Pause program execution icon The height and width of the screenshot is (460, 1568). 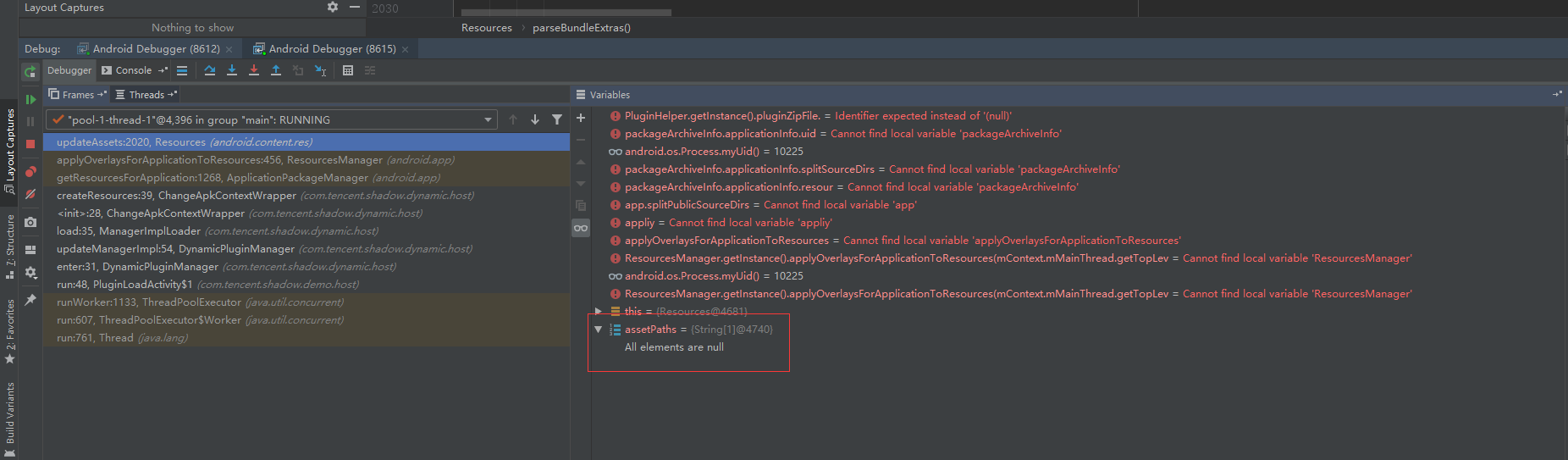coord(30,122)
